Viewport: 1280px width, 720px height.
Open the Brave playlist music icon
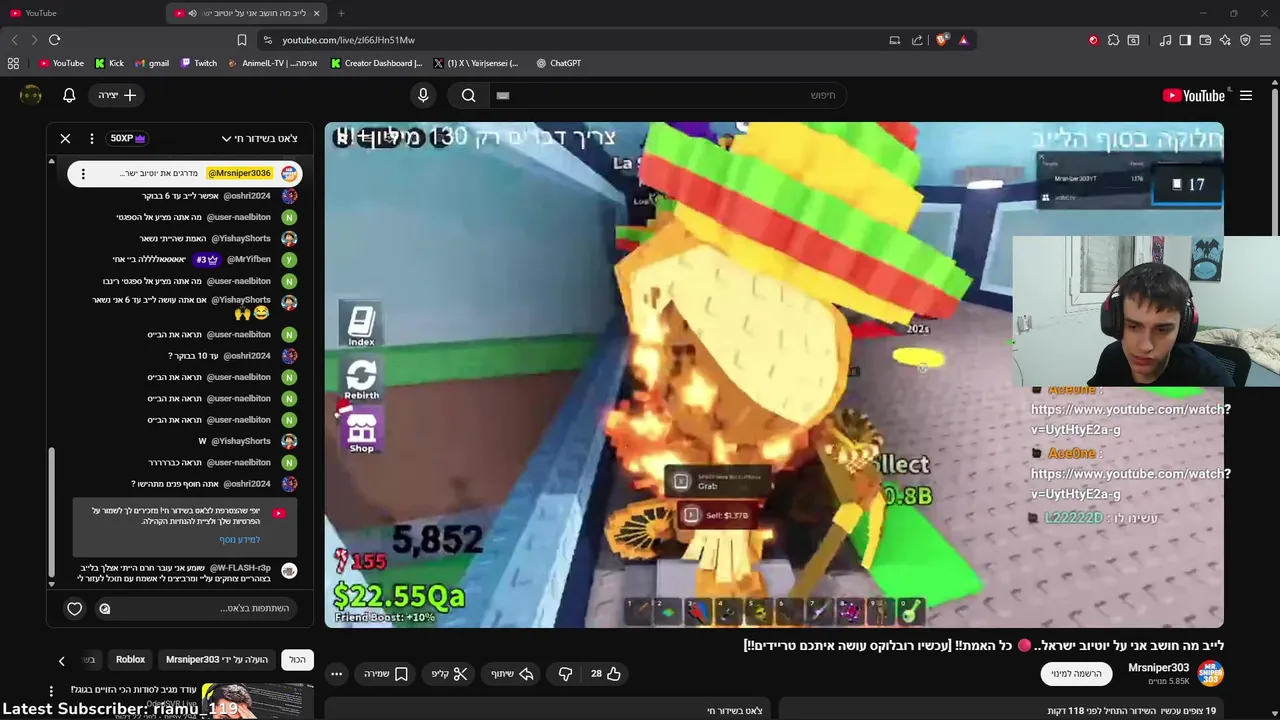(1165, 40)
